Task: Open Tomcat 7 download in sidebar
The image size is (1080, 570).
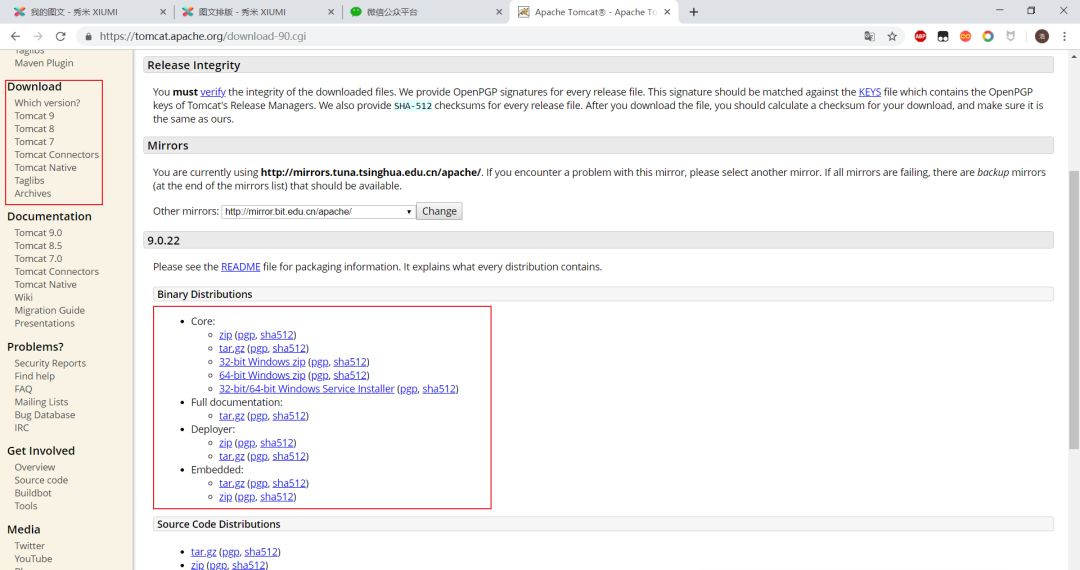Action: [x=34, y=142]
